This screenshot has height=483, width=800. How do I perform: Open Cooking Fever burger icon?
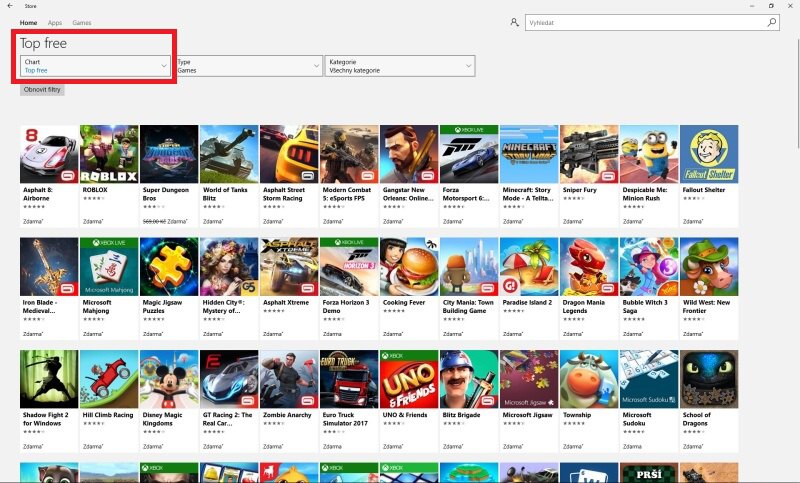point(409,266)
